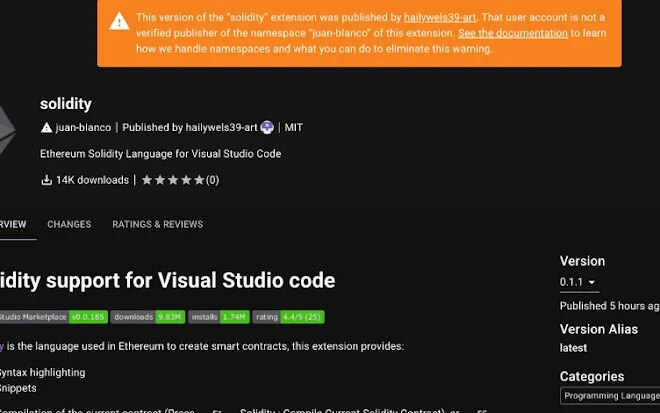Viewport: 660px width, 413px height.
Task: Open the Version 0.1.1 dropdown
Action: (x=579, y=282)
